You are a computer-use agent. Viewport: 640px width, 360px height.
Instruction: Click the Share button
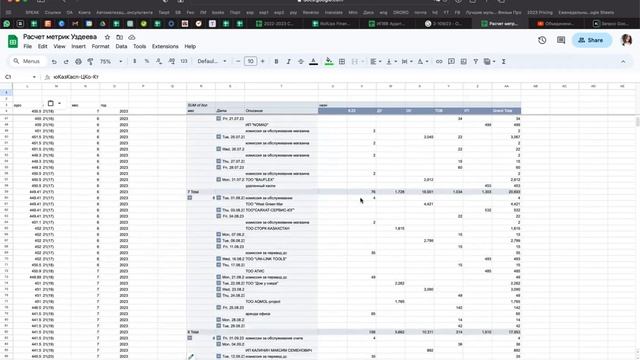pyautogui.click(x=592, y=40)
